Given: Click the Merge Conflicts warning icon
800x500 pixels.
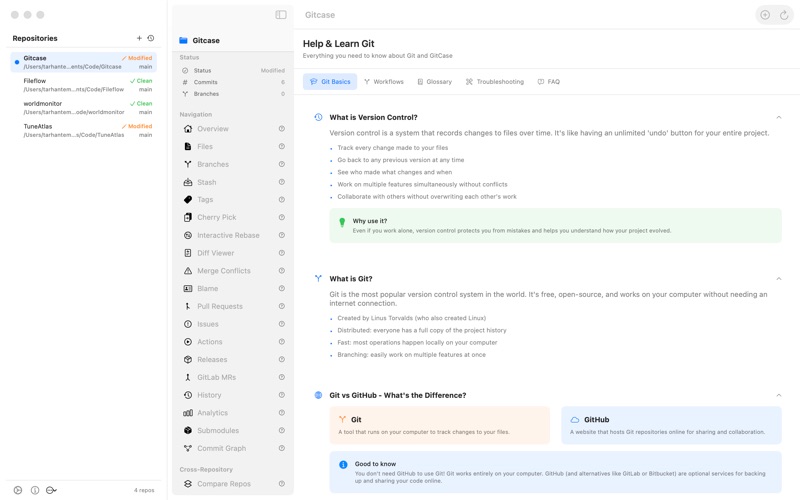Looking at the screenshot, I should click(x=188, y=271).
